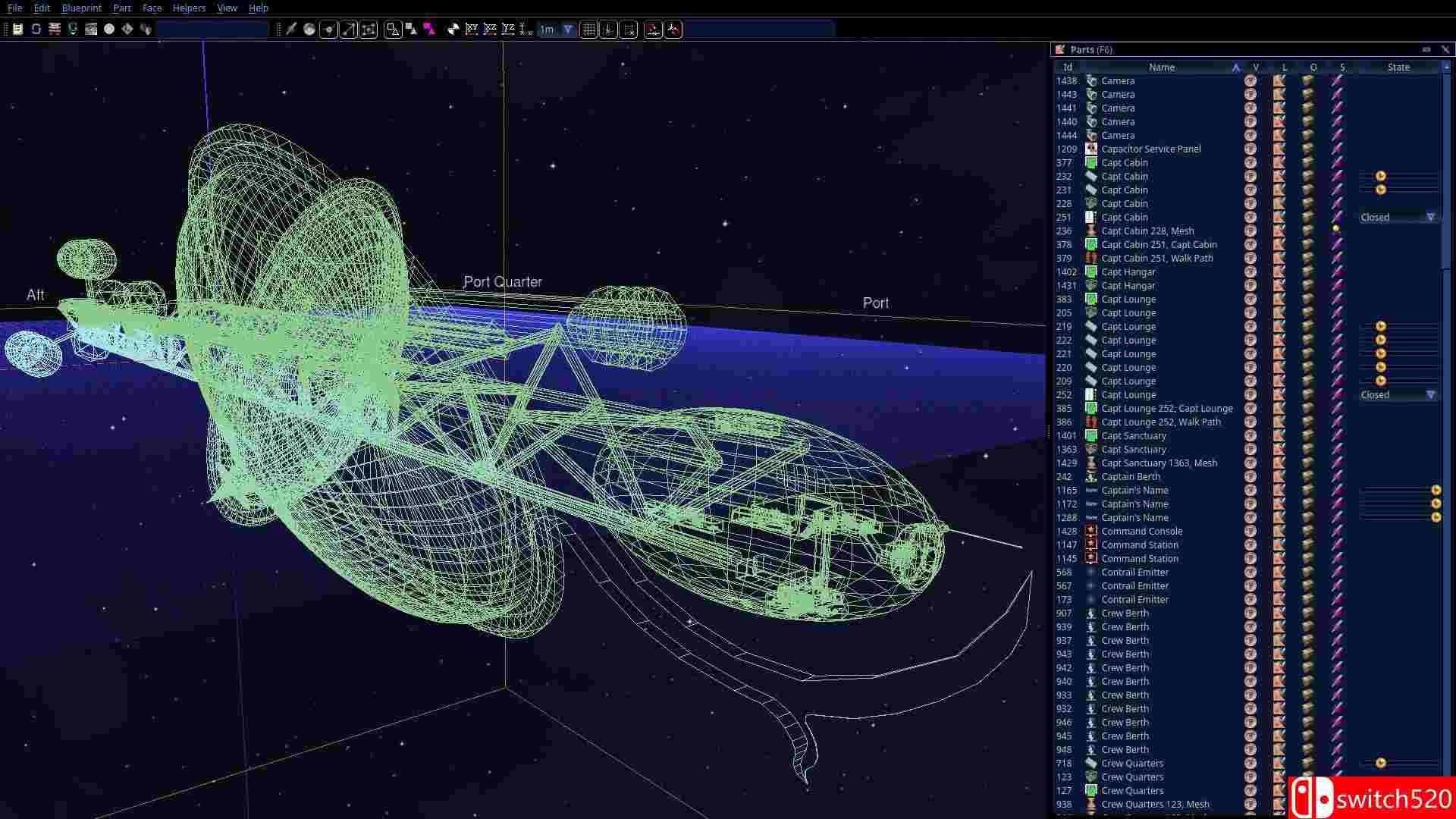
Task: Open State dropdown for Capt Lounge 252
Action: click(1430, 395)
